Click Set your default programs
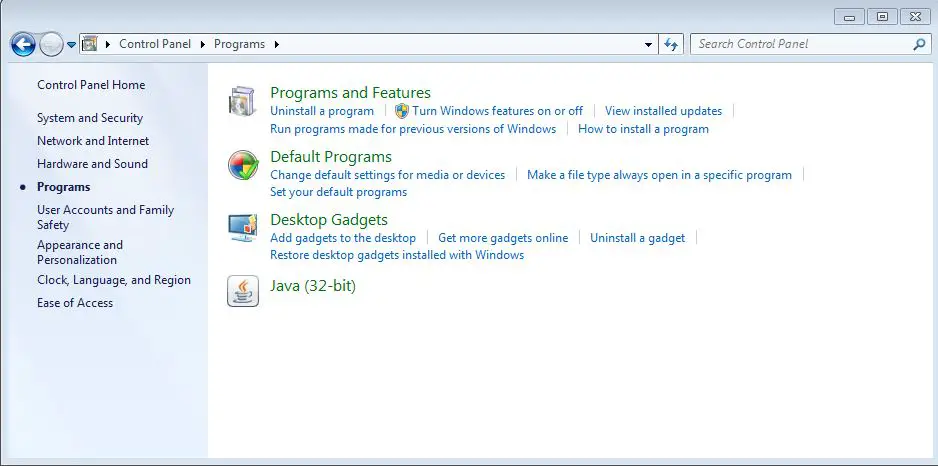This screenshot has height=466, width=938. tap(339, 192)
